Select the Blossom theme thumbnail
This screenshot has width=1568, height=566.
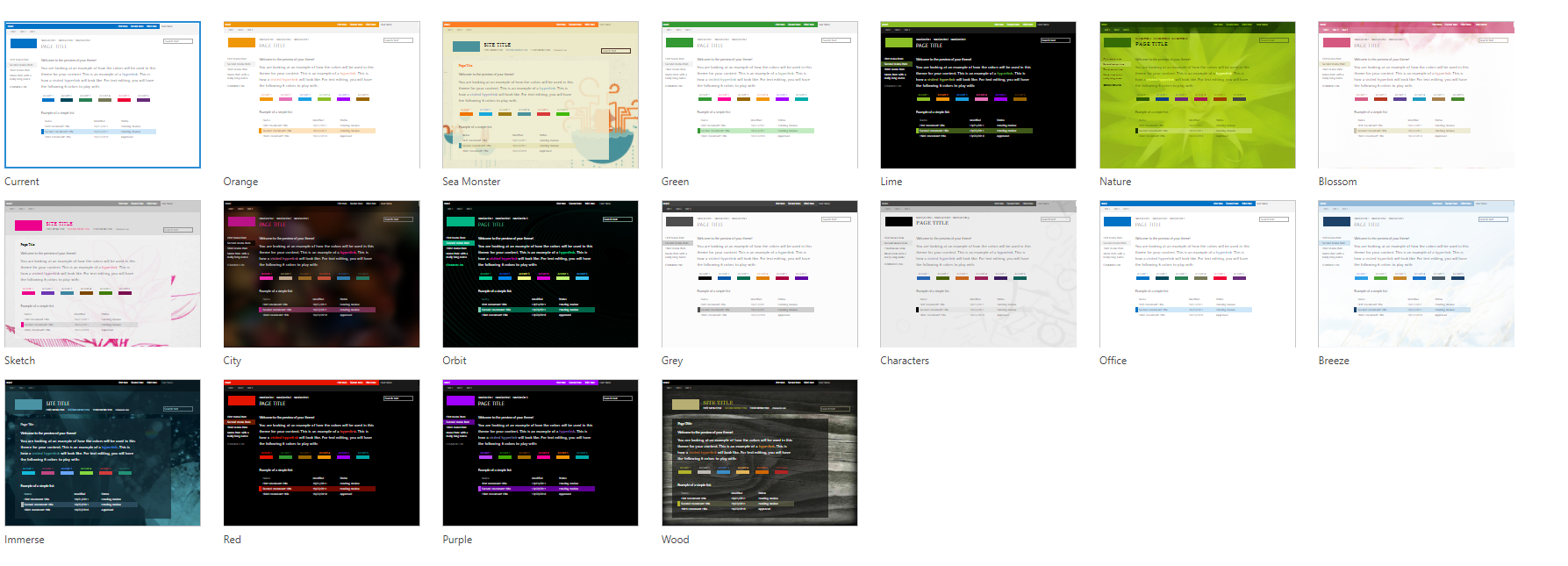[1416, 95]
